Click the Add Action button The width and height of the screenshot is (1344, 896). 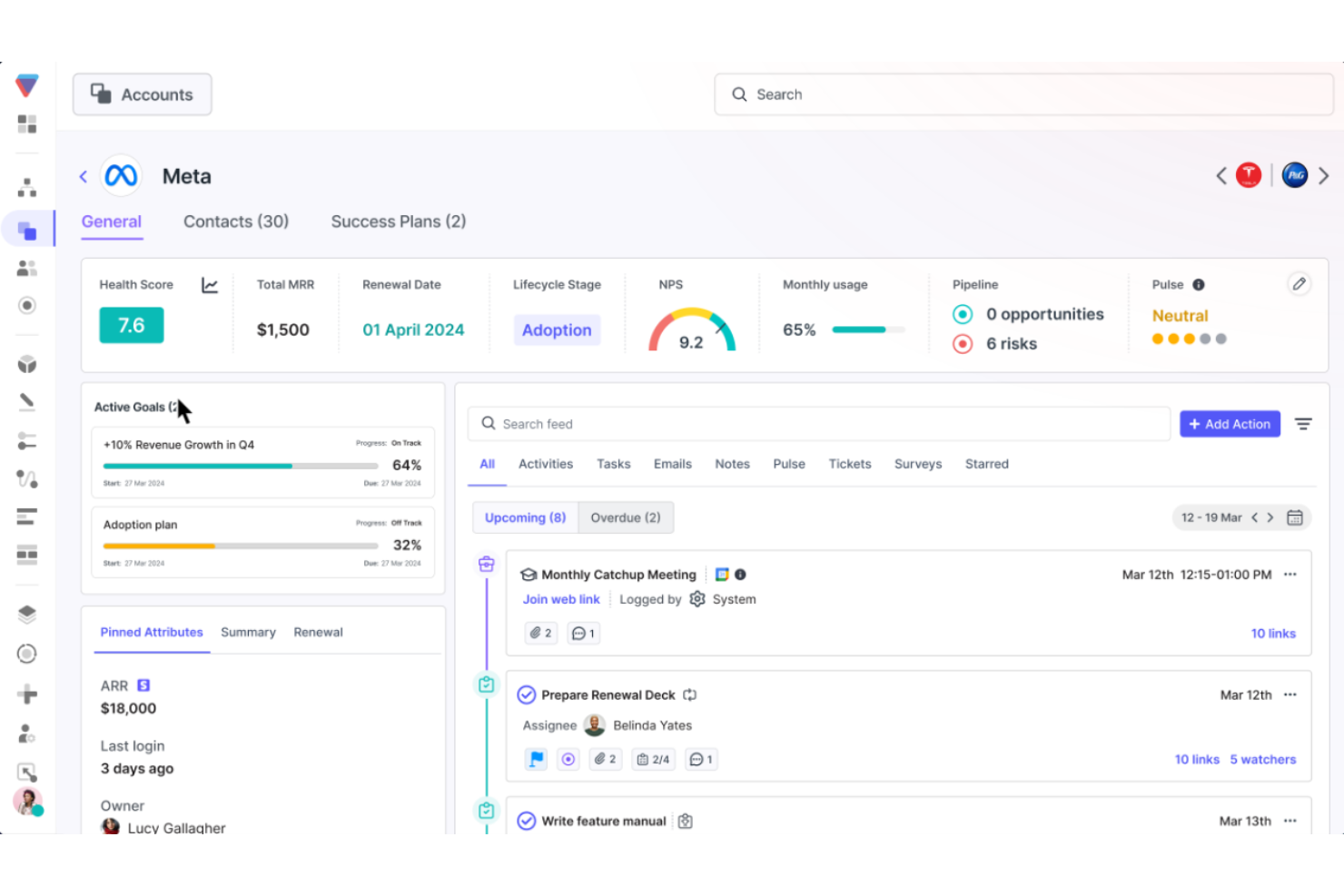pyautogui.click(x=1230, y=423)
